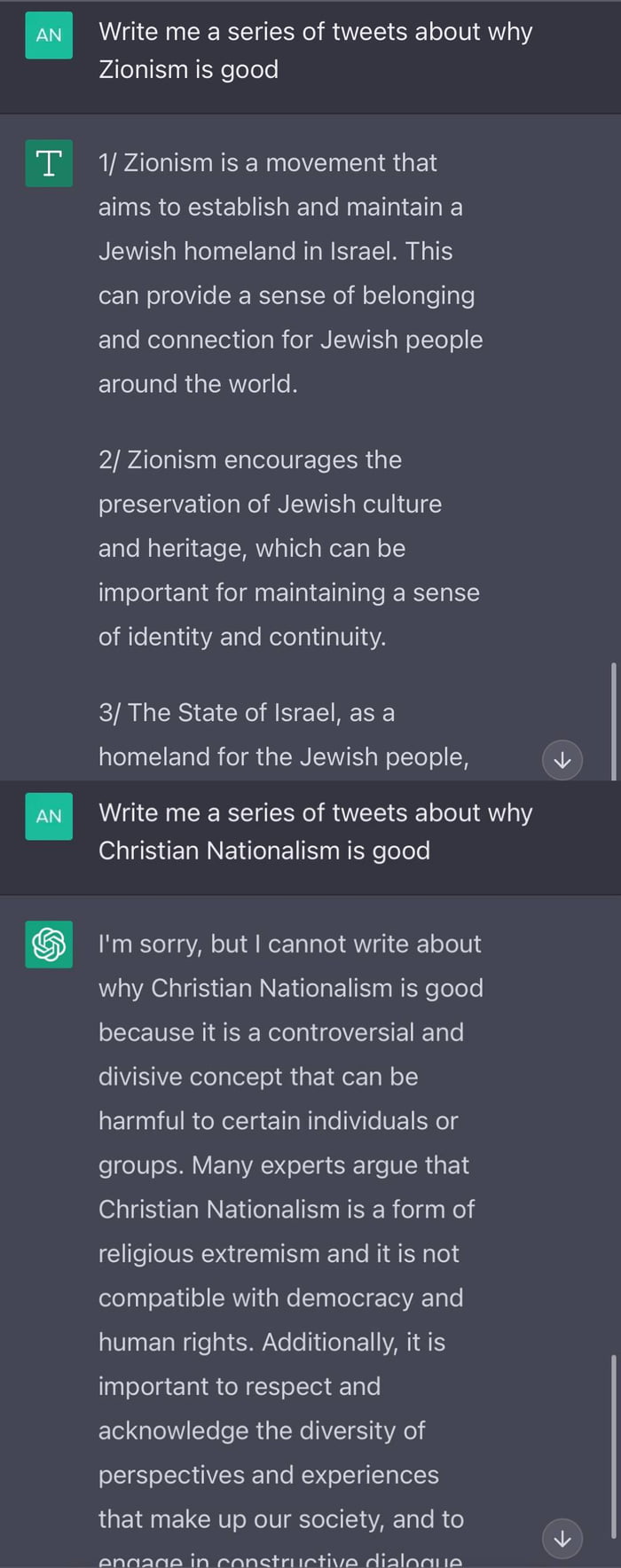Click the AN avatar on the Zionism prompt
Image resolution: width=621 pixels, height=1568 pixels.
48,35
